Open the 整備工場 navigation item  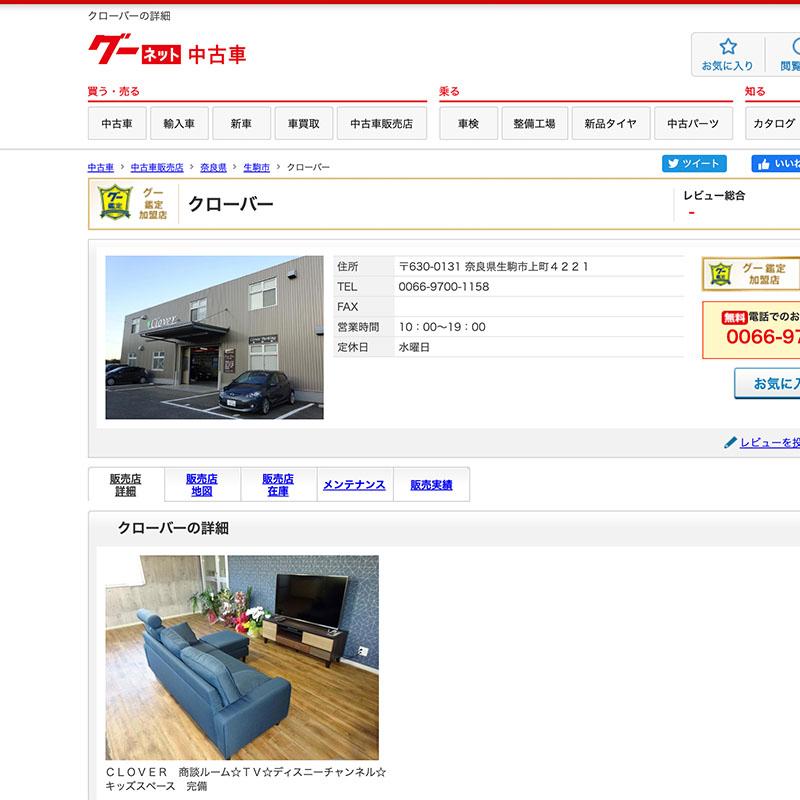(x=534, y=123)
